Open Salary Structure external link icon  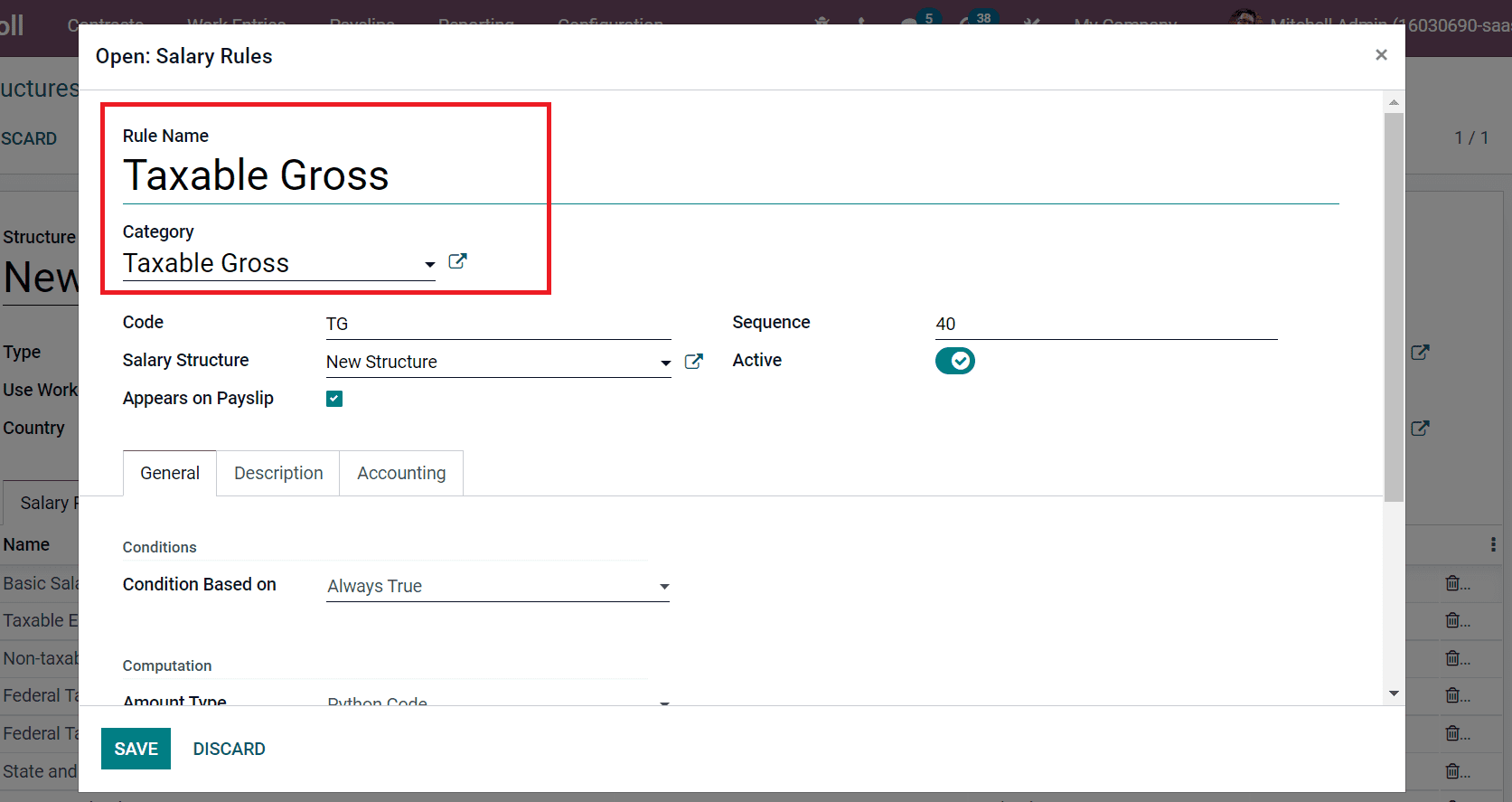694,362
